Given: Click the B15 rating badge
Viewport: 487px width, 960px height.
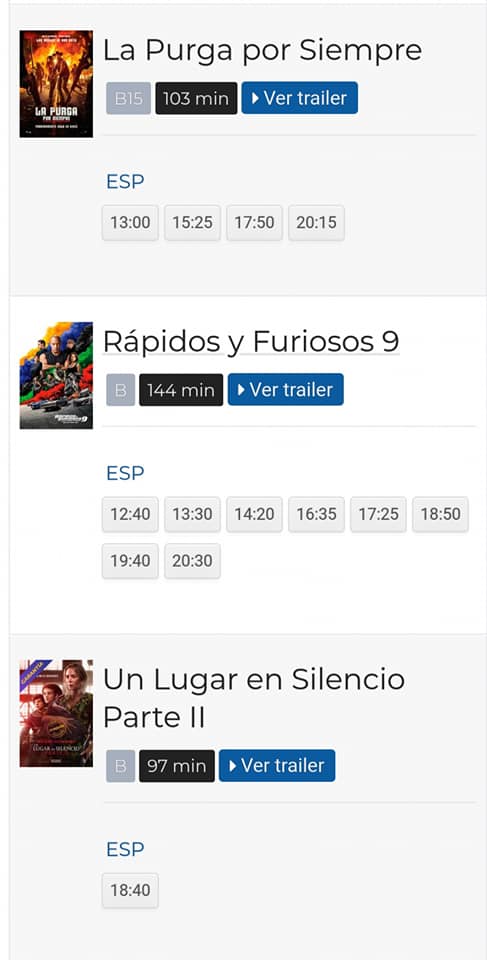Looking at the screenshot, I should pyautogui.click(x=128, y=98).
